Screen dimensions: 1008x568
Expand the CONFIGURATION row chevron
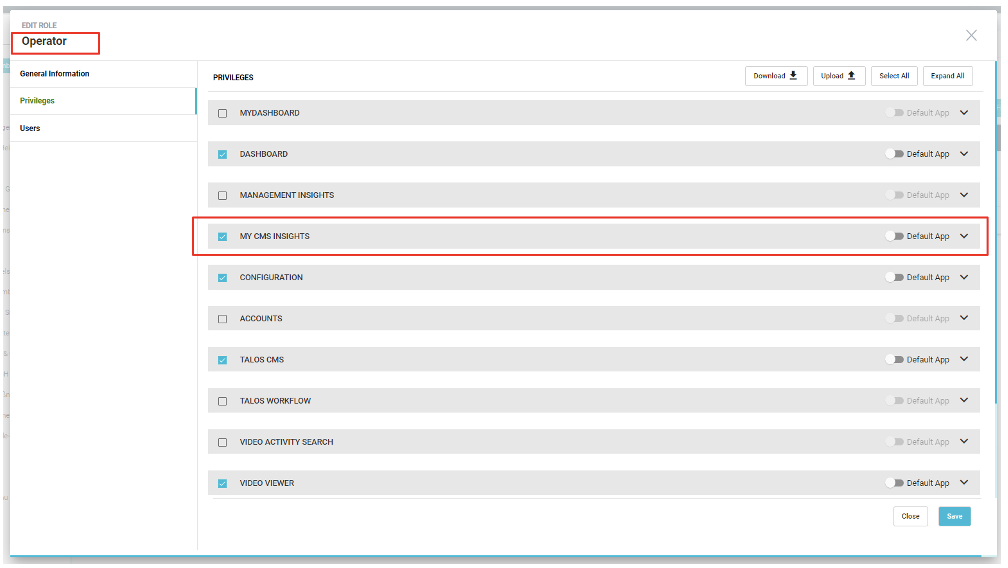click(x=964, y=277)
